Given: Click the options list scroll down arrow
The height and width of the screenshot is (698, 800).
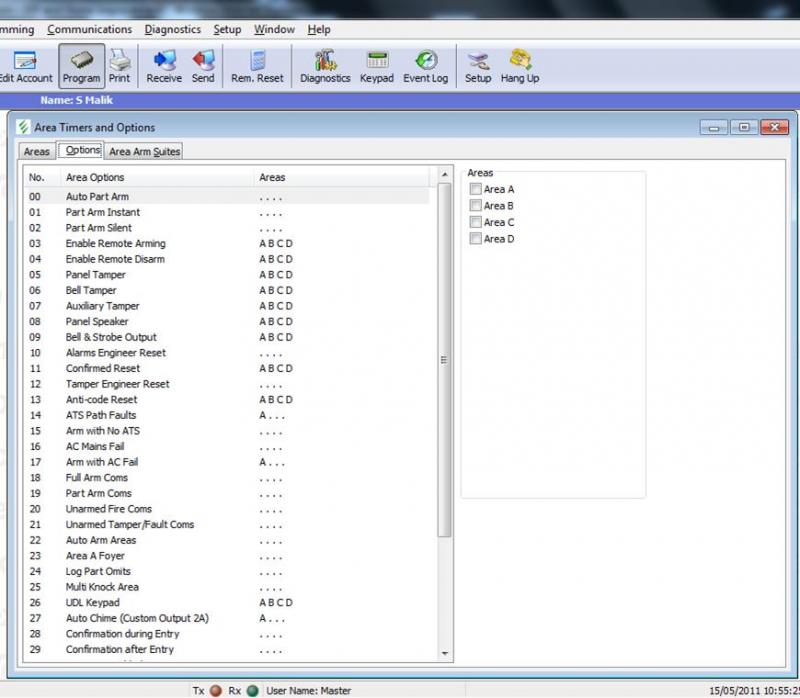Looking at the screenshot, I should [x=445, y=653].
